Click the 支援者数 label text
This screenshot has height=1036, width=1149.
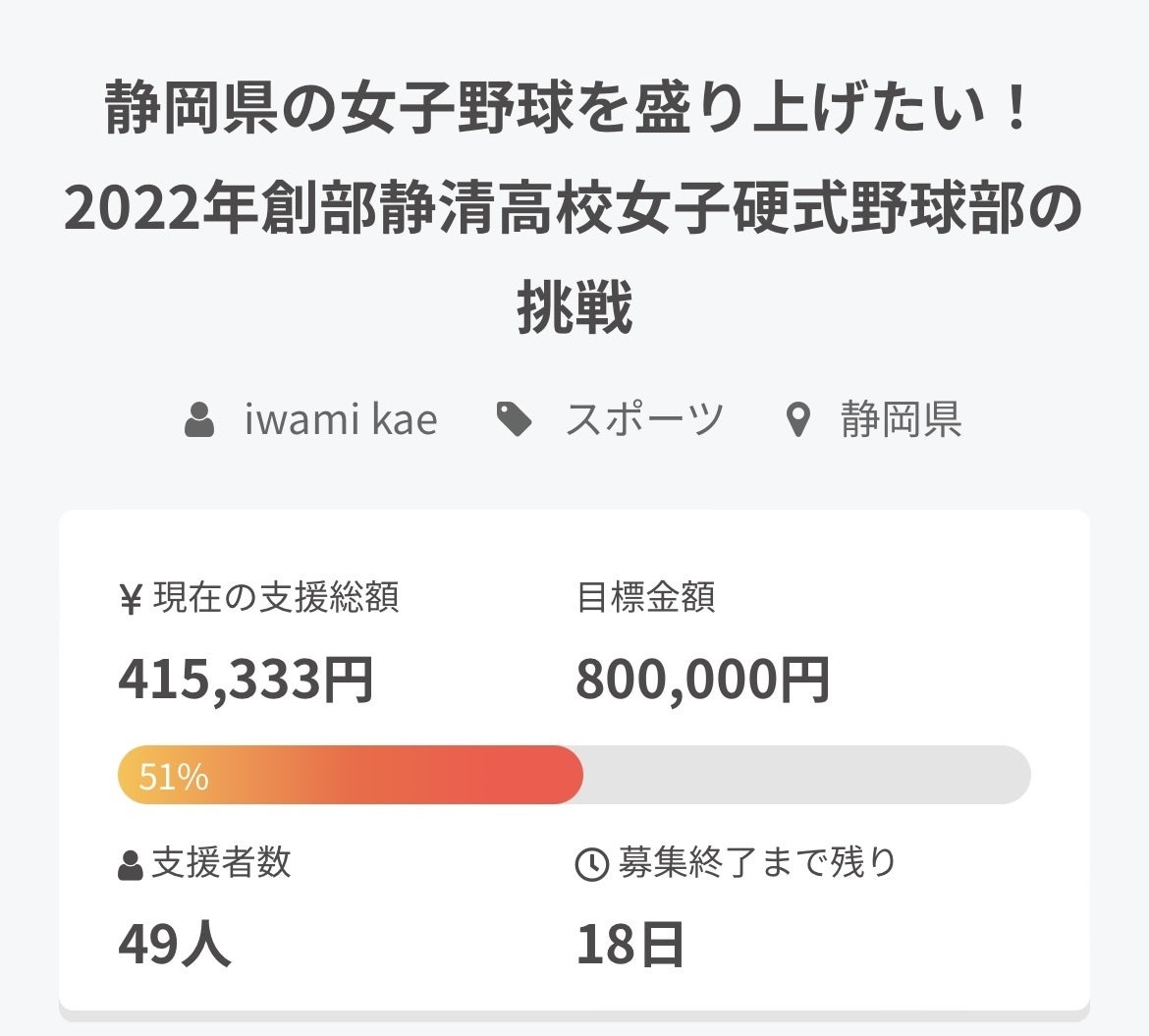[221, 863]
